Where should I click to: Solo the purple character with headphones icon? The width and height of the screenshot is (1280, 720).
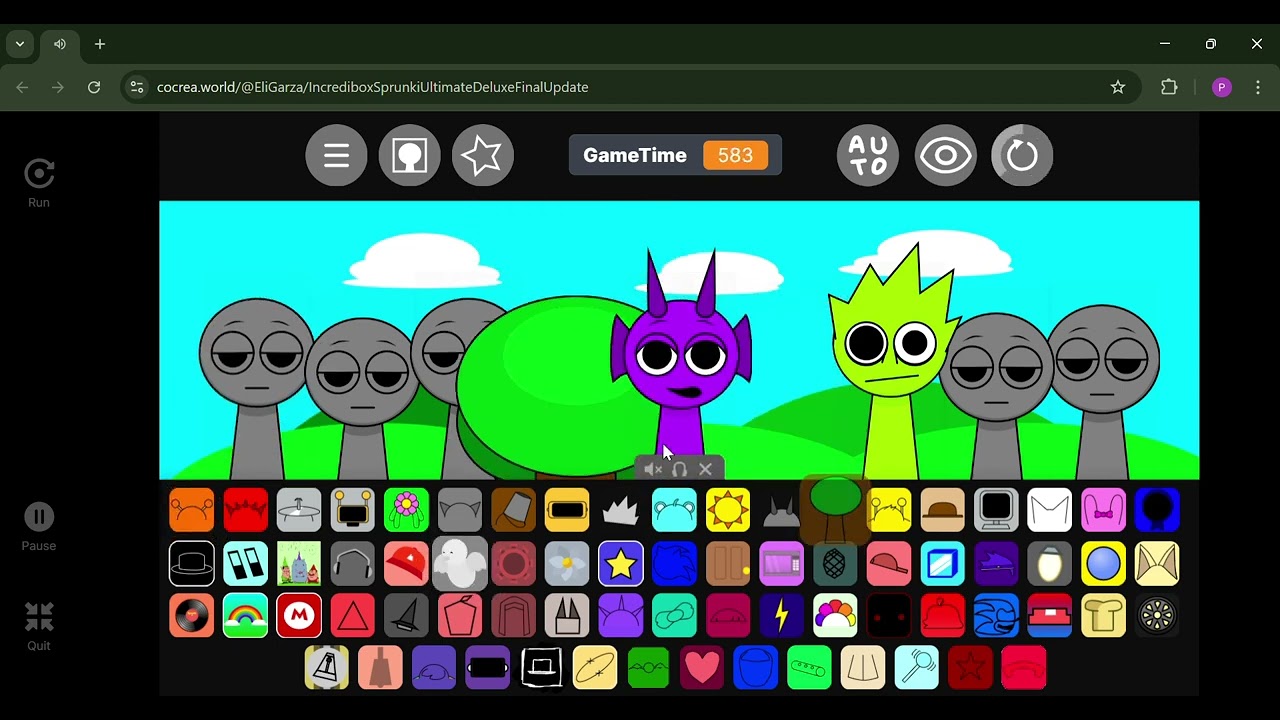[x=679, y=469]
